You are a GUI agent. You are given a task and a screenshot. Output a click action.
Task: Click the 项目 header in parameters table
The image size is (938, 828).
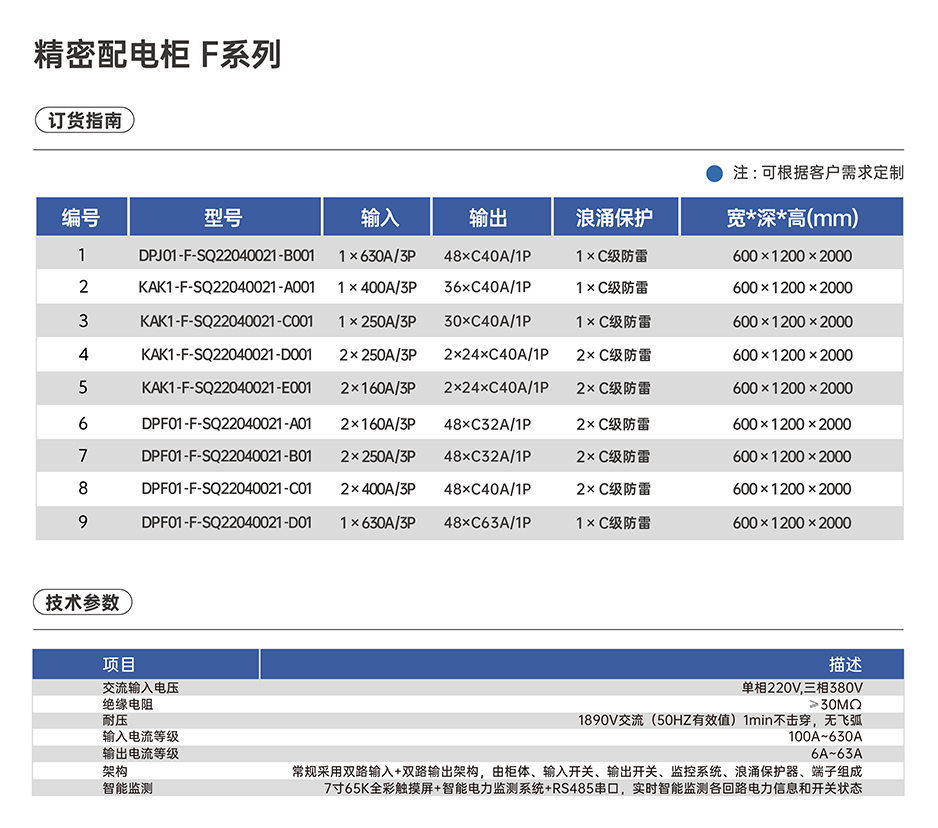[x=119, y=664]
